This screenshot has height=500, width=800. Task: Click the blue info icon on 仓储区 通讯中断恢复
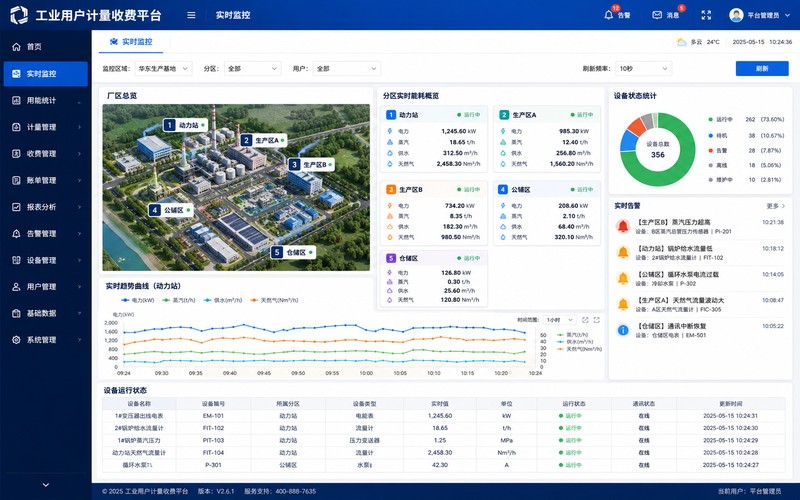click(x=623, y=330)
